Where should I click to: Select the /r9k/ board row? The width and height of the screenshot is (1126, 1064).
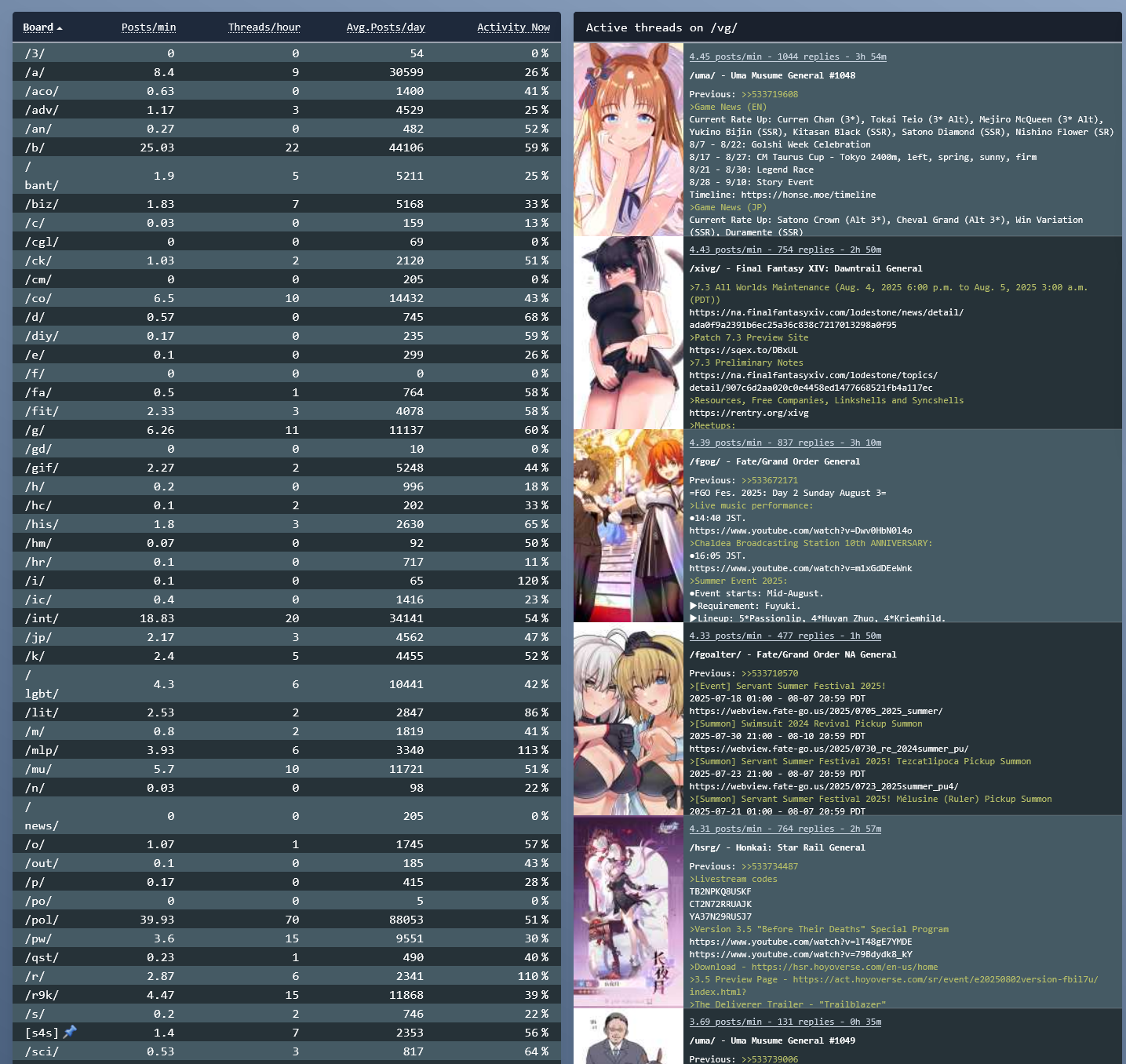coord(286,995)
